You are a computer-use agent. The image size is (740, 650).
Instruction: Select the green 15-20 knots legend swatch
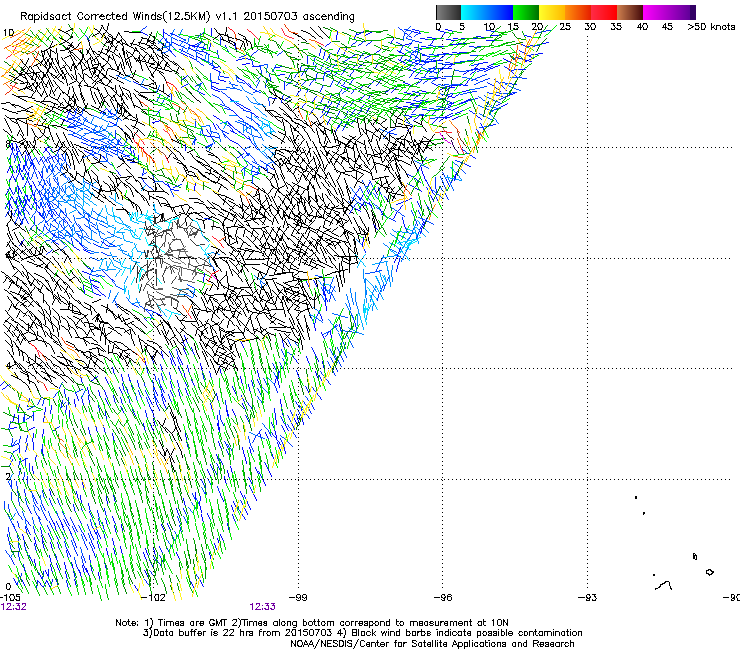pyautogui.click(x=526, y=12)
